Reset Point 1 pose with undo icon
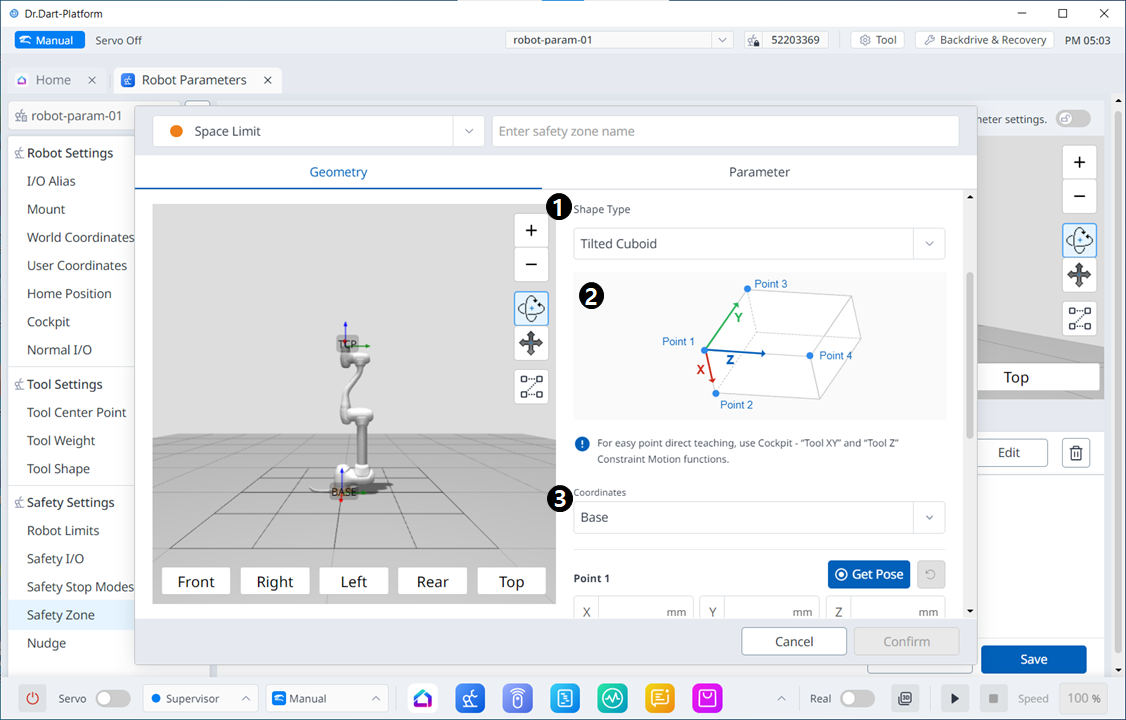 (x=931, y=574)
